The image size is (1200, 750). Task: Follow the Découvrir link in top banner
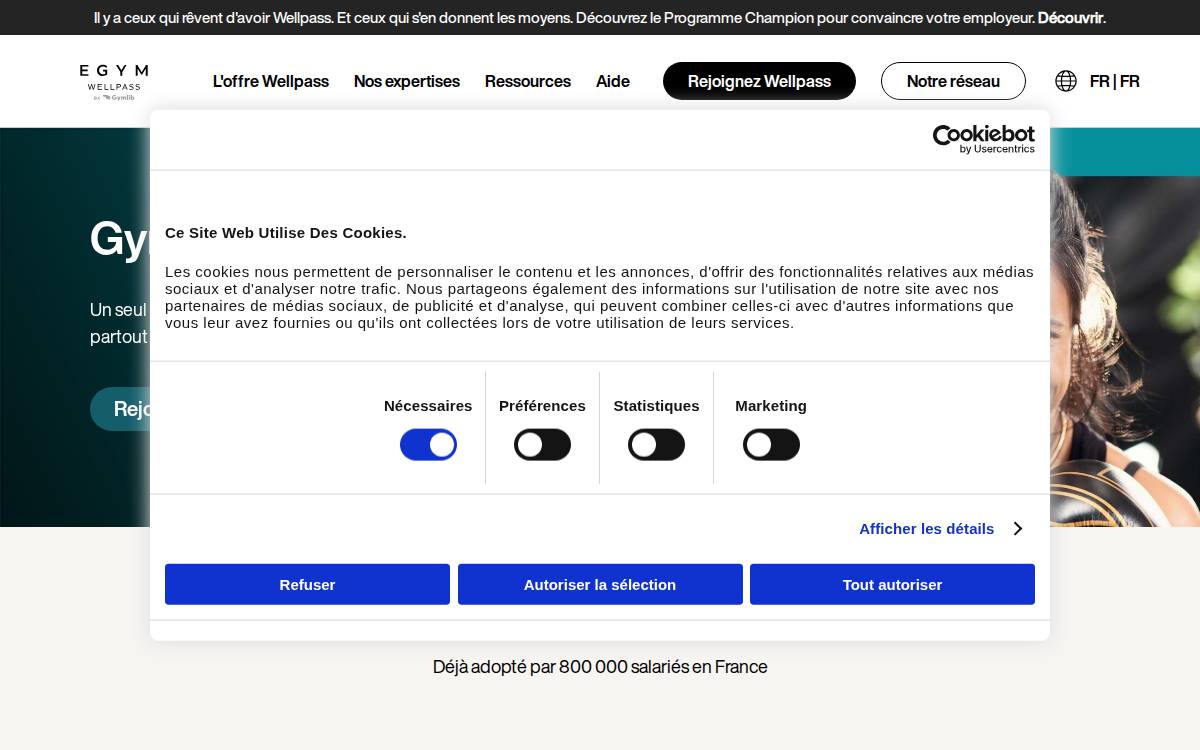[1070, 18]
